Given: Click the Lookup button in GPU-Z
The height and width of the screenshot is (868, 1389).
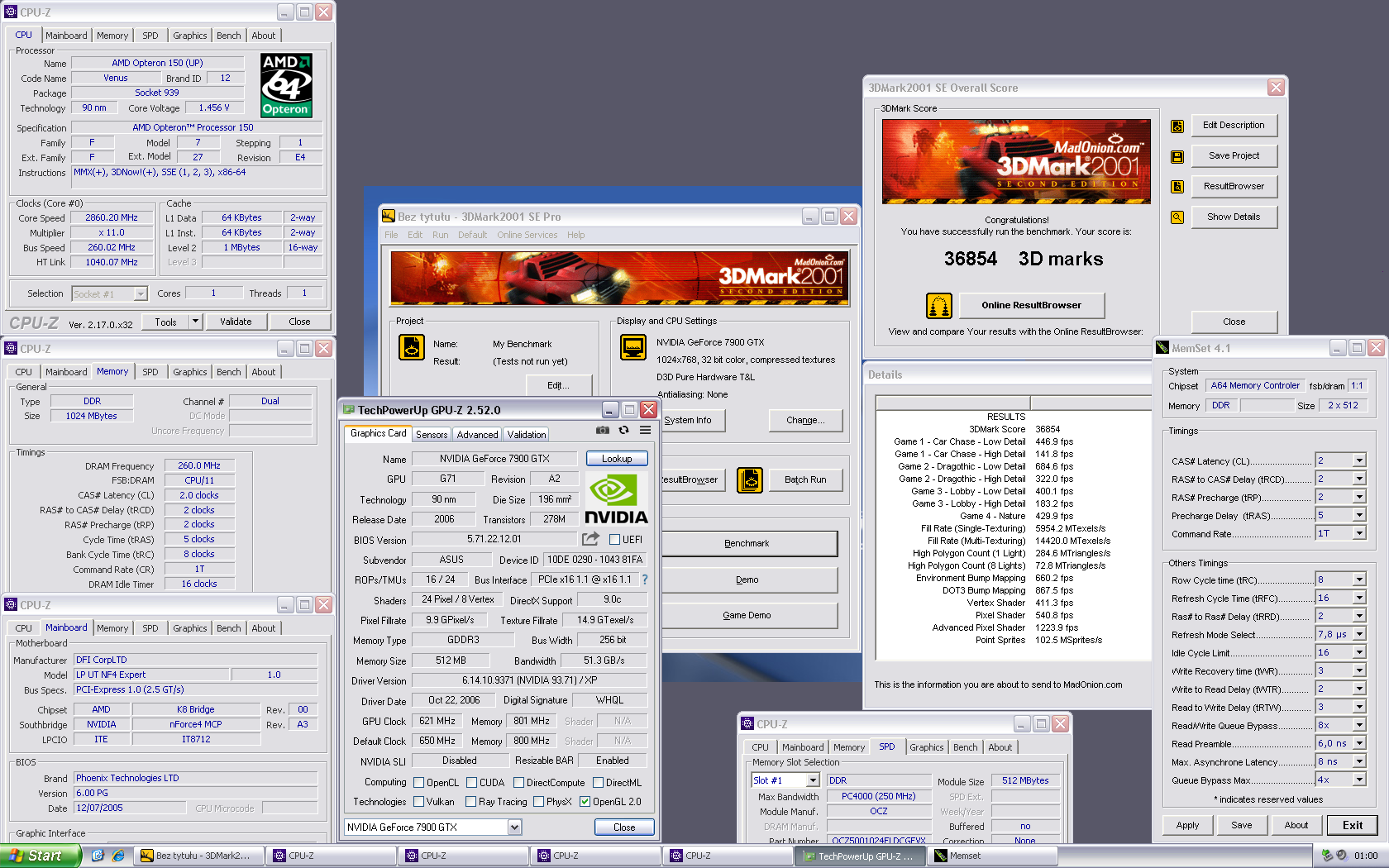Looking at the screenshot, I should click(x=617, y=459).
